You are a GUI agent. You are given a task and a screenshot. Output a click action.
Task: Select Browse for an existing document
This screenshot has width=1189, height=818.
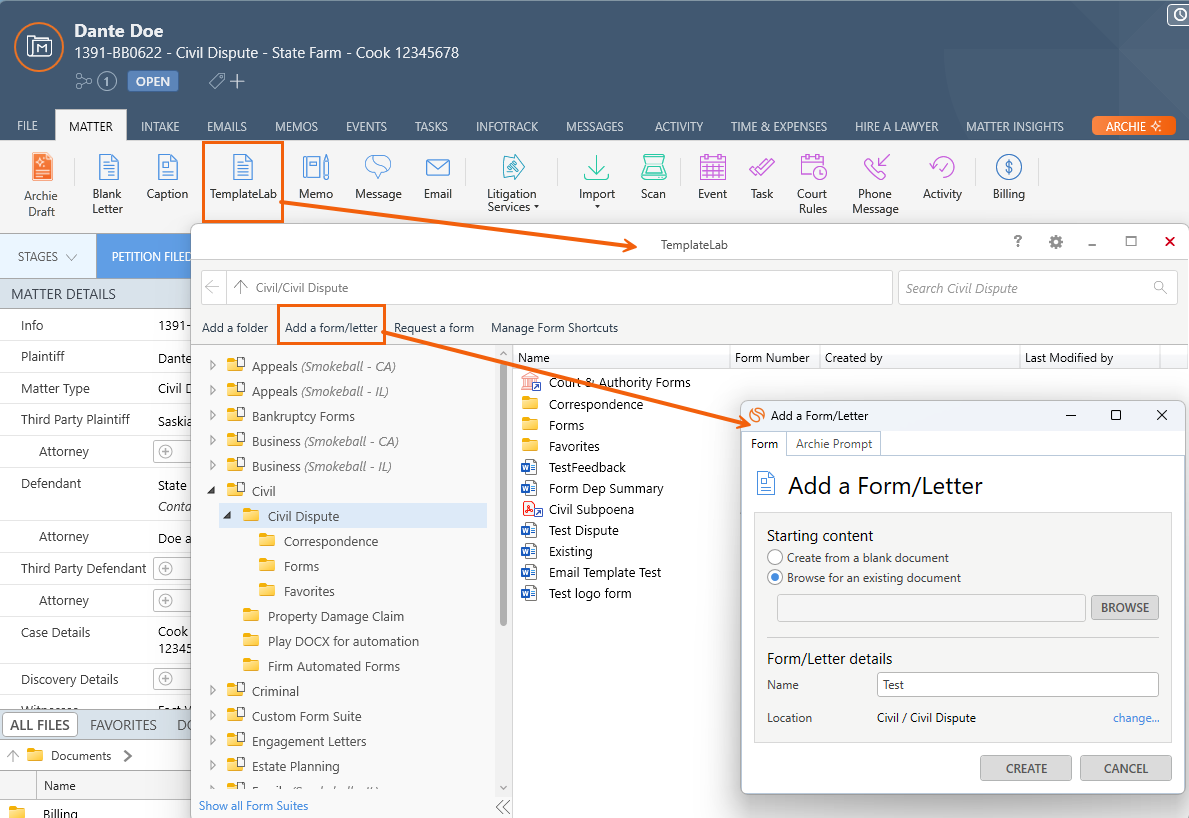[x=774, y=578]
